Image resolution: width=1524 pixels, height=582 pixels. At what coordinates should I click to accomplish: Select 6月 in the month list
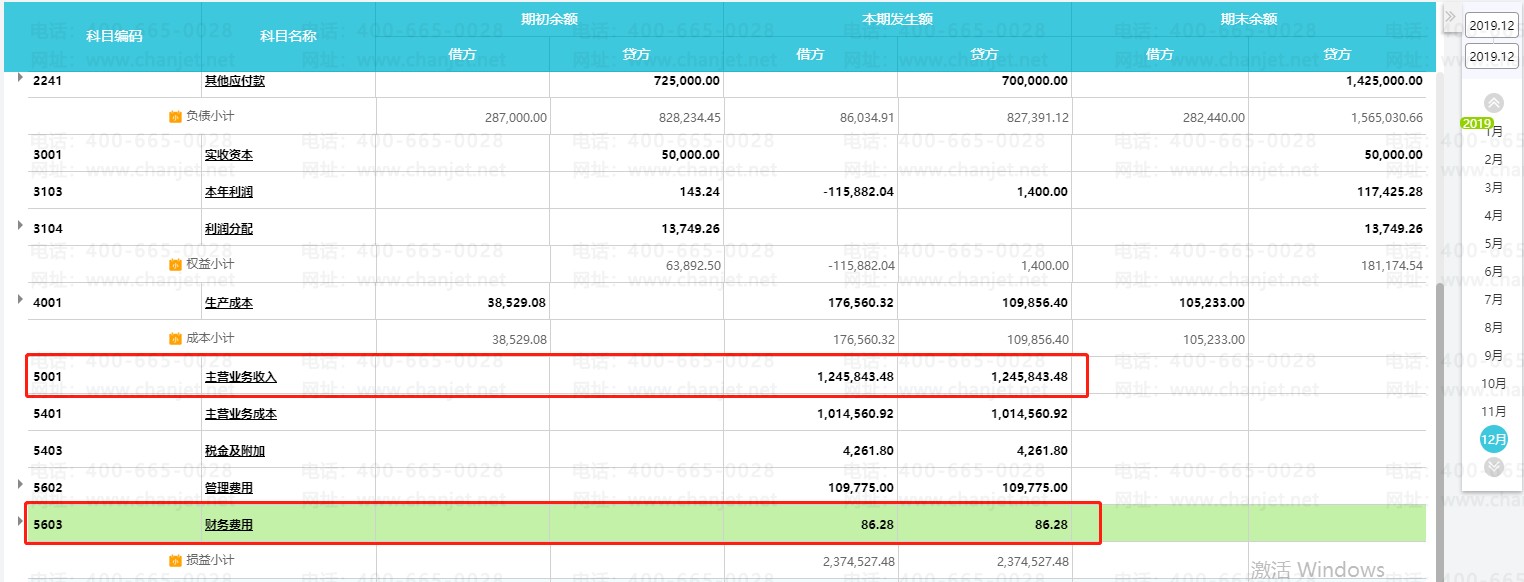(x=1494, y=271)
